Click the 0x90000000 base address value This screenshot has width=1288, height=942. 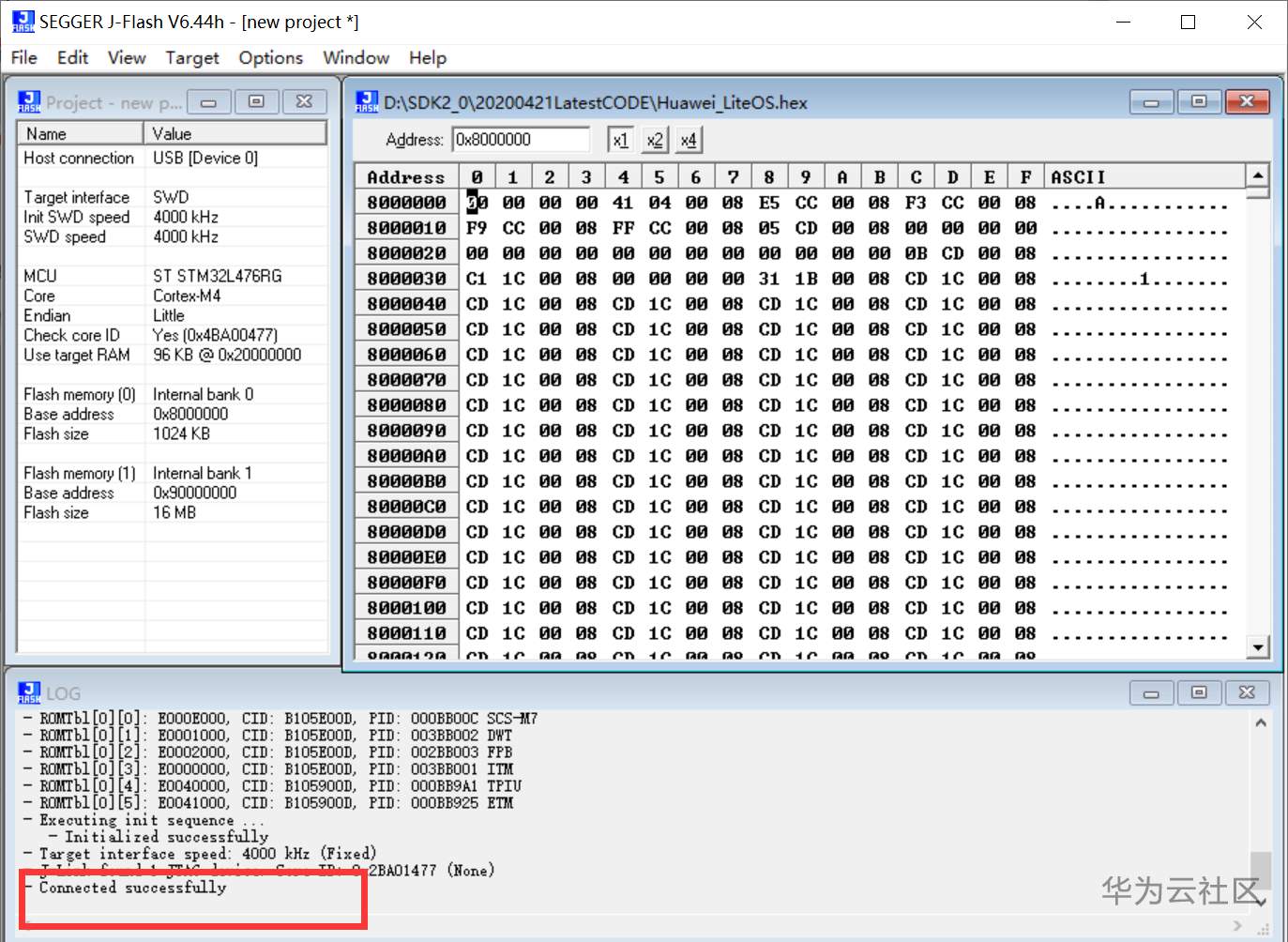[x=195, y=493]
